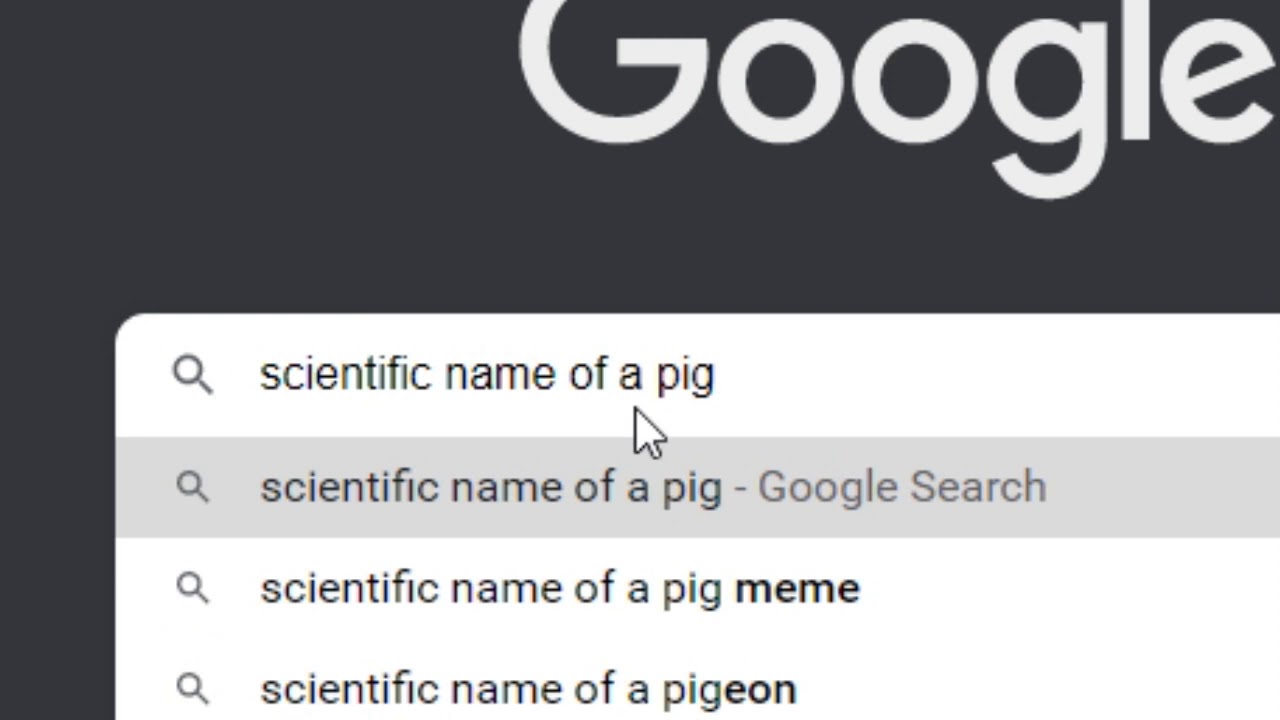Click the blank right side of the highlighted suggestion row
The height and width of the screenshot is (720, 1280).
click(x=1165, y=487)
